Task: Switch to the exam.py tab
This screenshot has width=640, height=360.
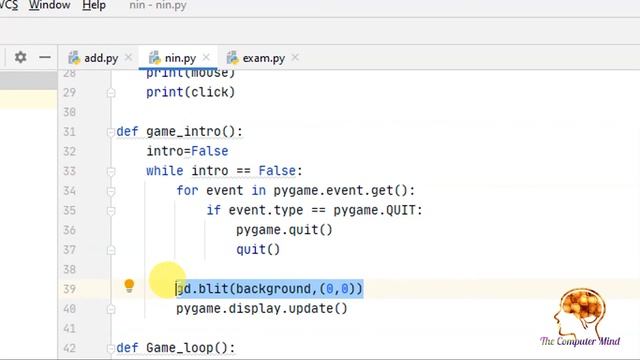Action: tap(264, 58)
